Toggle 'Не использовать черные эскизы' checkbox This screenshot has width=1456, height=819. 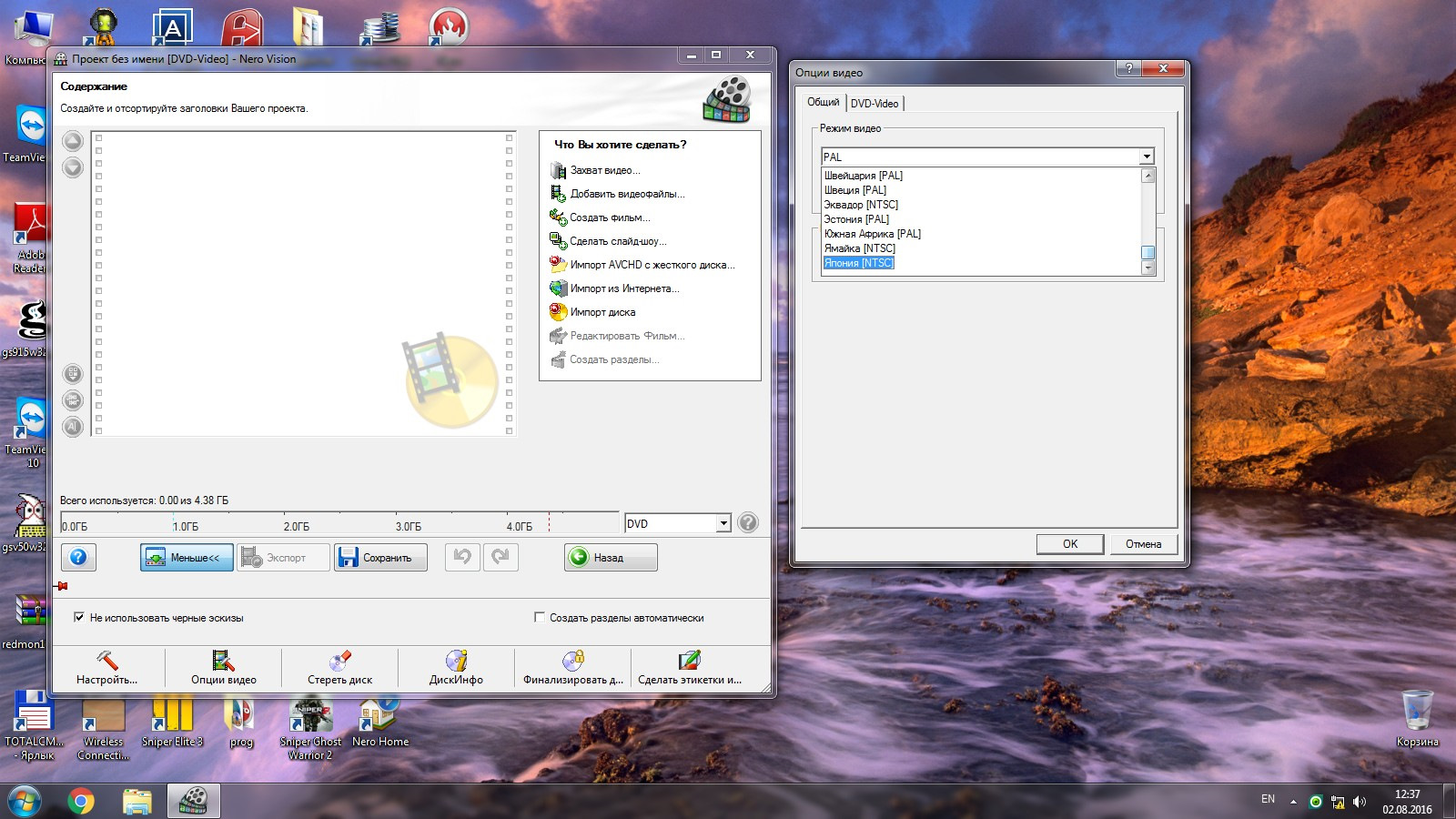(x=79, y=617)
